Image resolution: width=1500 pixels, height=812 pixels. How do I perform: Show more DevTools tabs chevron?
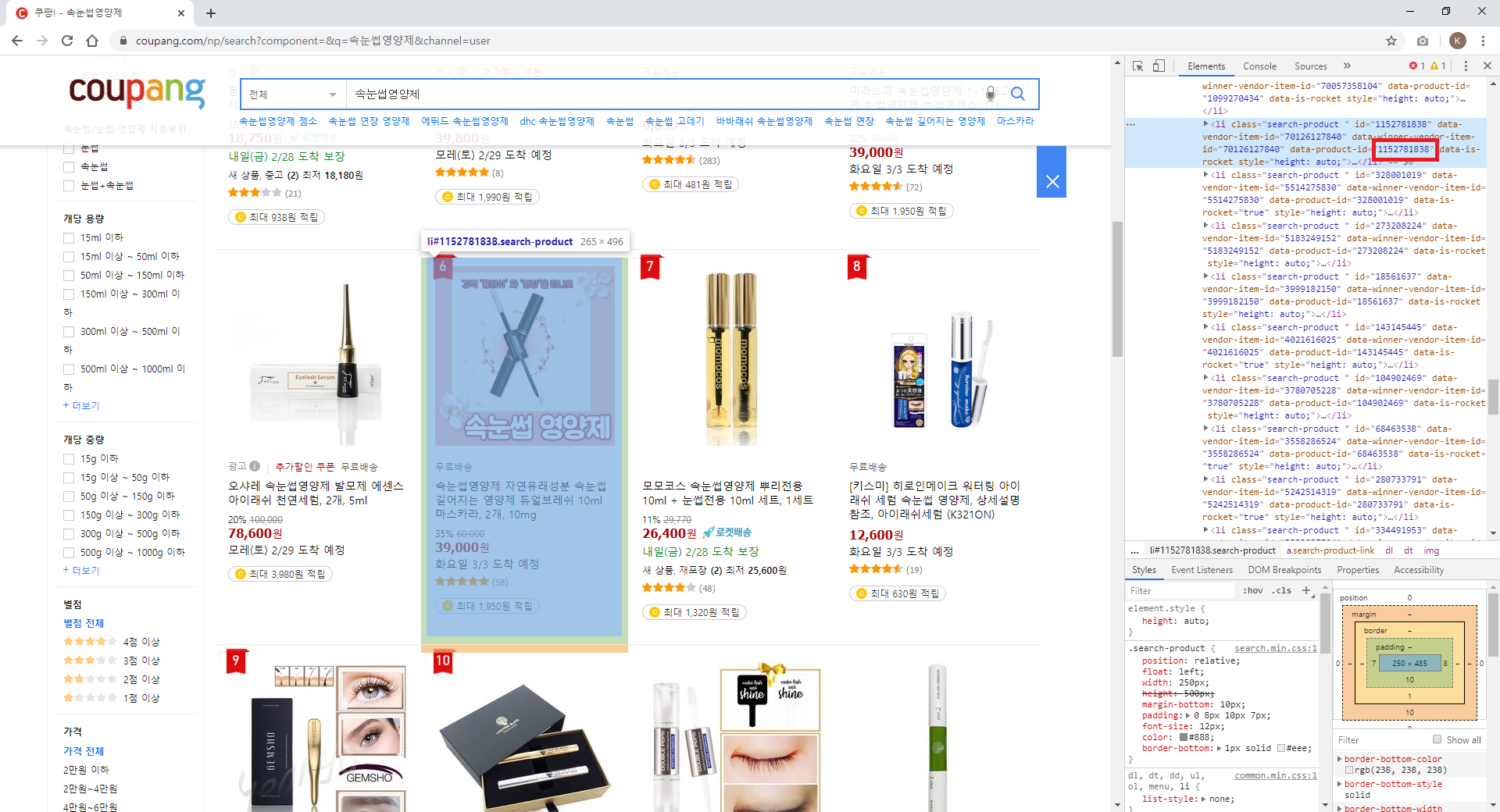coord(1347,66)
